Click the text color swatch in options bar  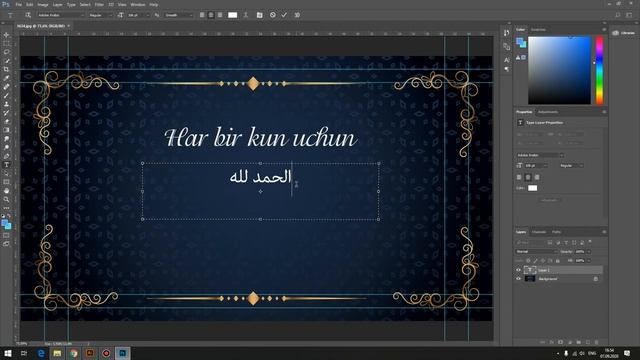[x=232, y=15]
